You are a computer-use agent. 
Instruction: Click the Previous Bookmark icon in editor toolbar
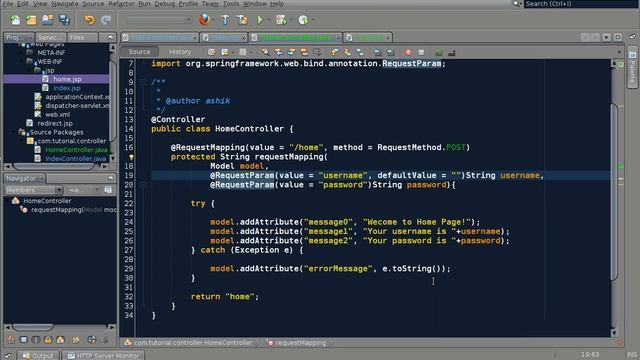click(x=334, y=52)
